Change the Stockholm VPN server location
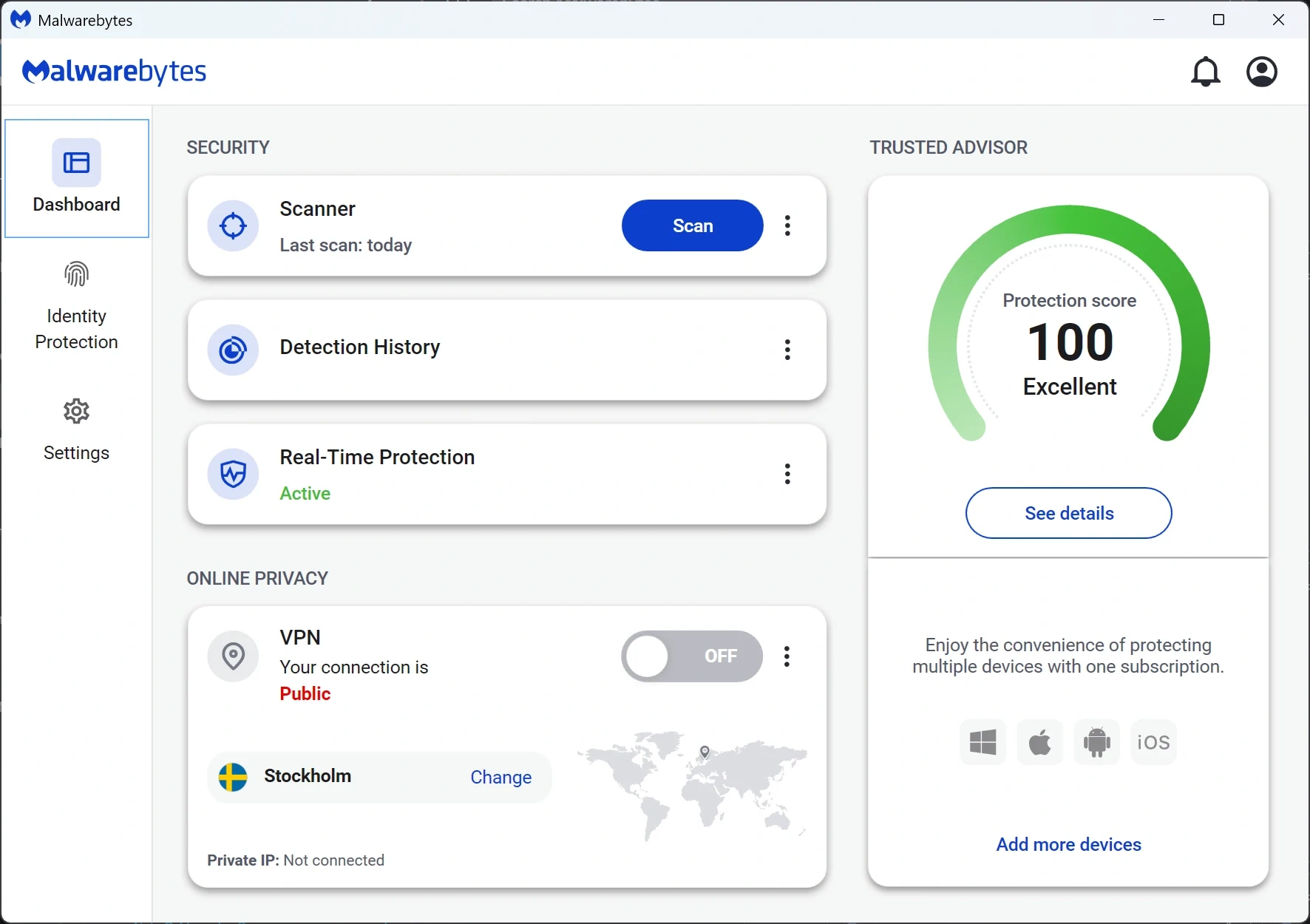This screenshot has width=1310, height=924. [x=501, y=777]
